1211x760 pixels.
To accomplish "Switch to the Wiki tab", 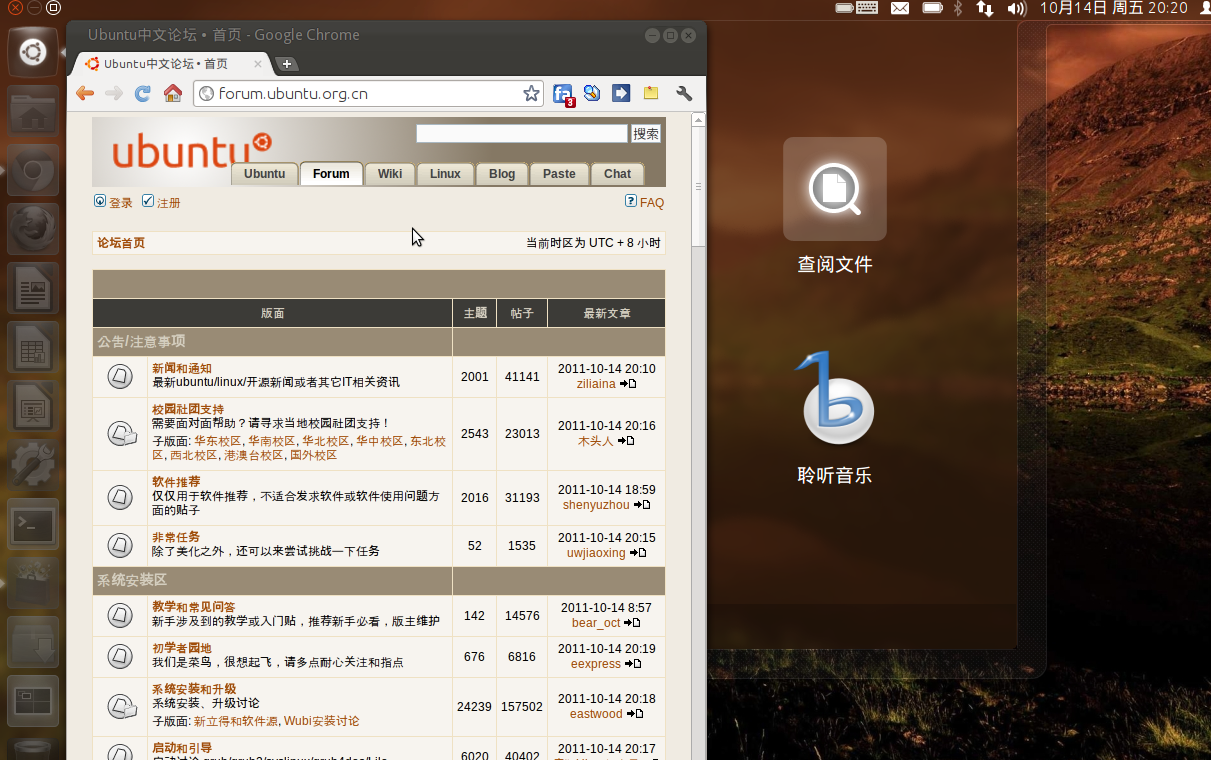I will point(390,174).
